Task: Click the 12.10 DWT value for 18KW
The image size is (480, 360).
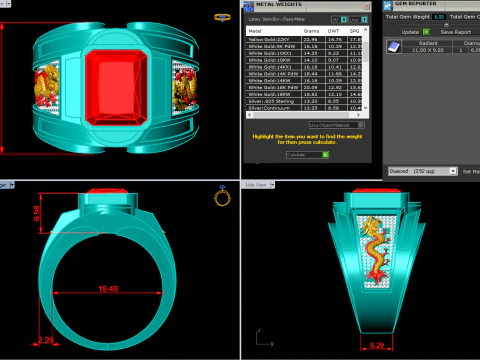Action: [335, 94]
